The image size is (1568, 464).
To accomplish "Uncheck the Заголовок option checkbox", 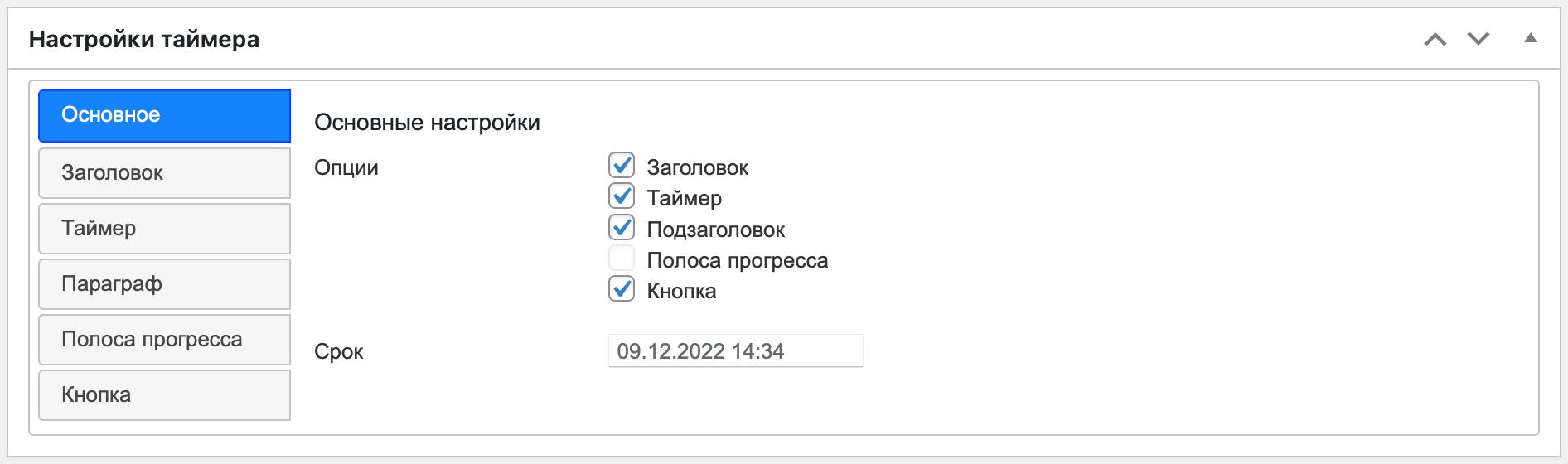I will 622,166.
